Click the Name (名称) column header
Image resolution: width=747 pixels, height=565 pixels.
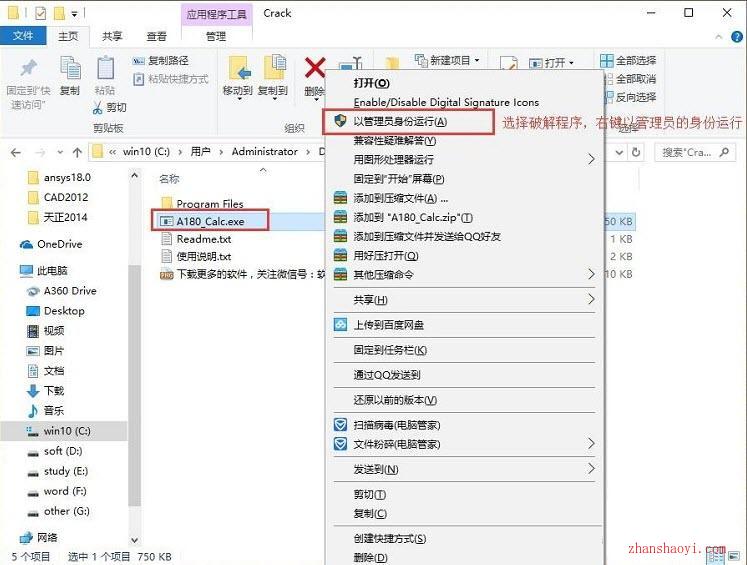pos(169,179)
